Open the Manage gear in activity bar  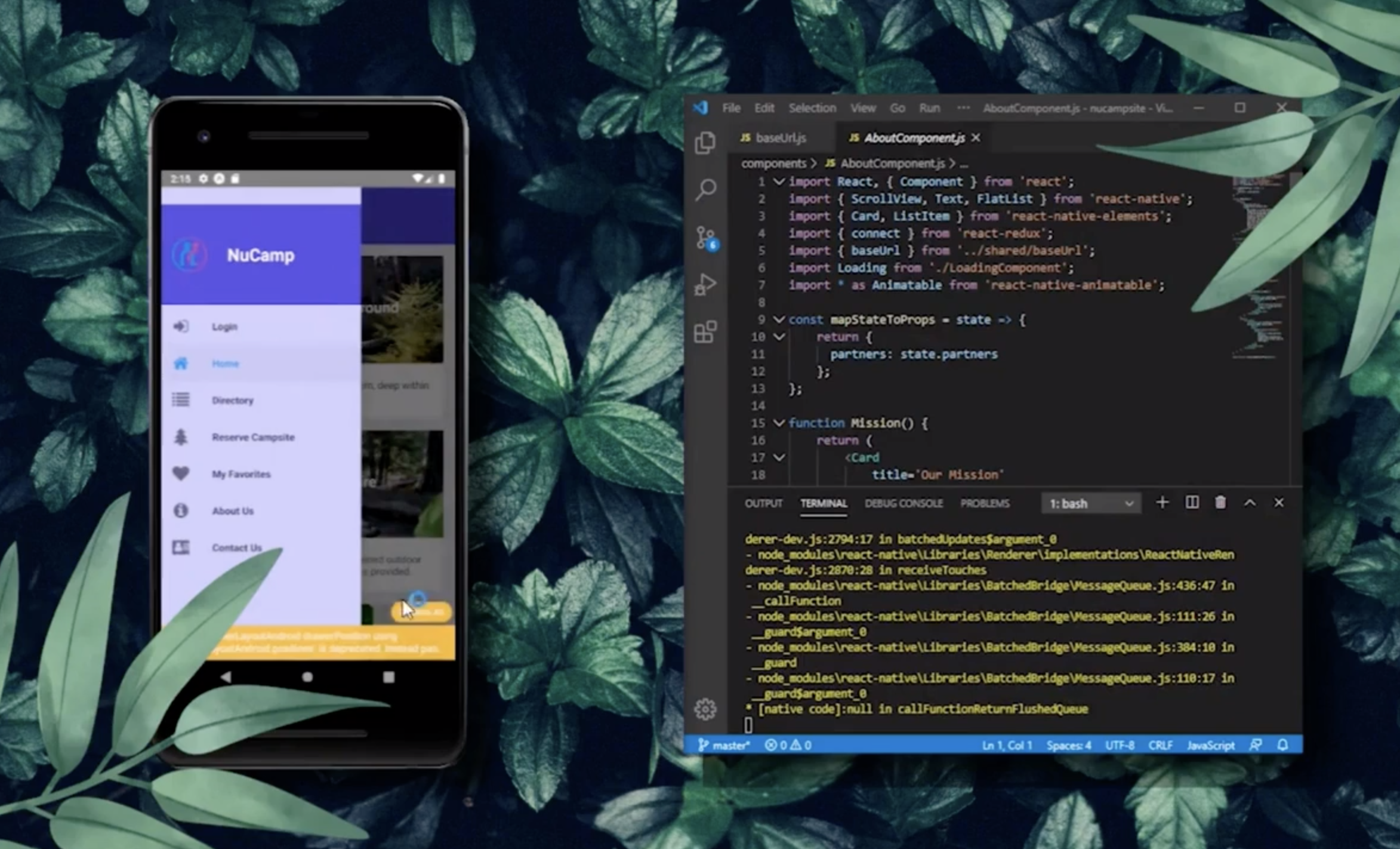[x=705, y=709]
